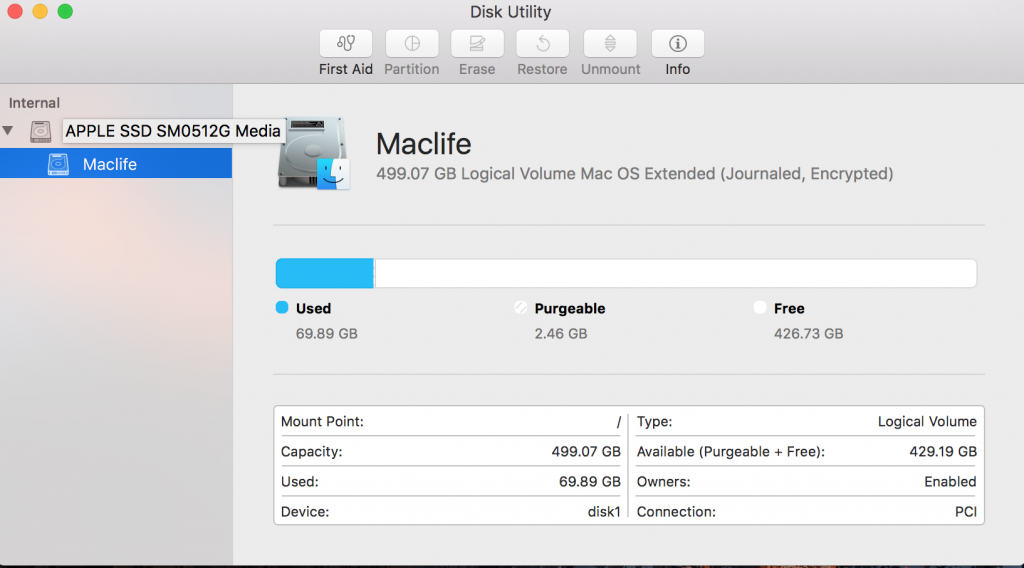Click the blue Used legend dot

point(282,308)
